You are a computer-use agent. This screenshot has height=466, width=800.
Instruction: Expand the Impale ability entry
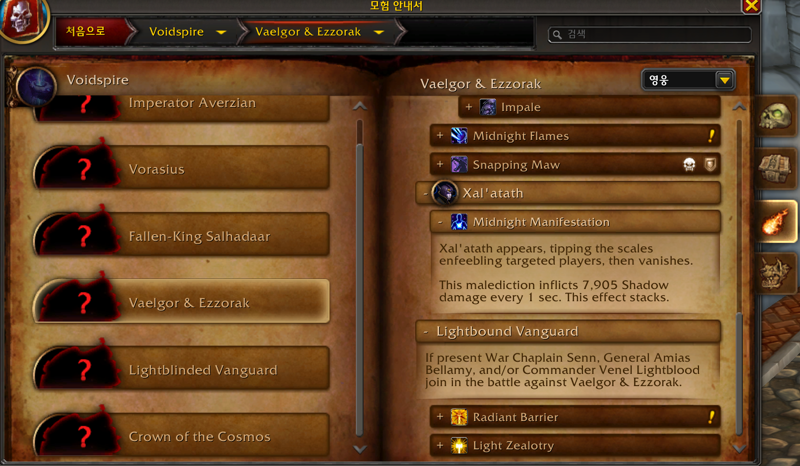pyautogui.click(x=468, y=107)
